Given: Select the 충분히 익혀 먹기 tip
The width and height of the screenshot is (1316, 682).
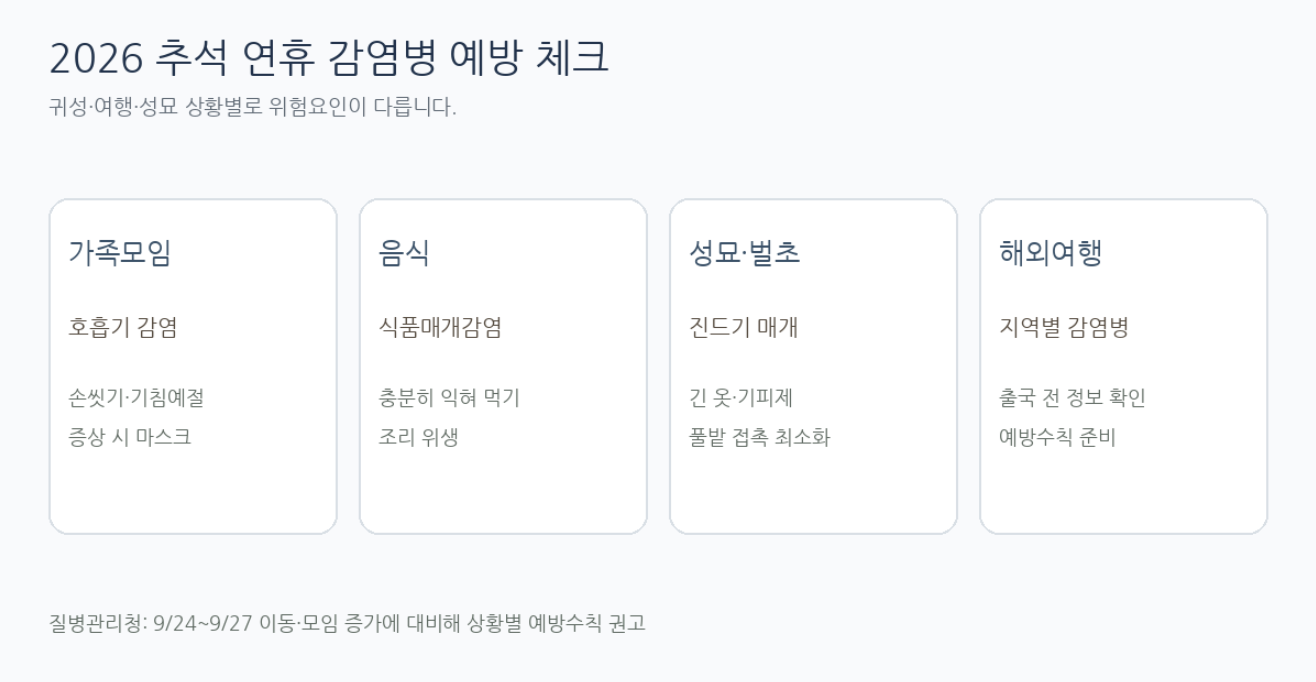Looking at the screenshot, I should (x=449, y=398).
